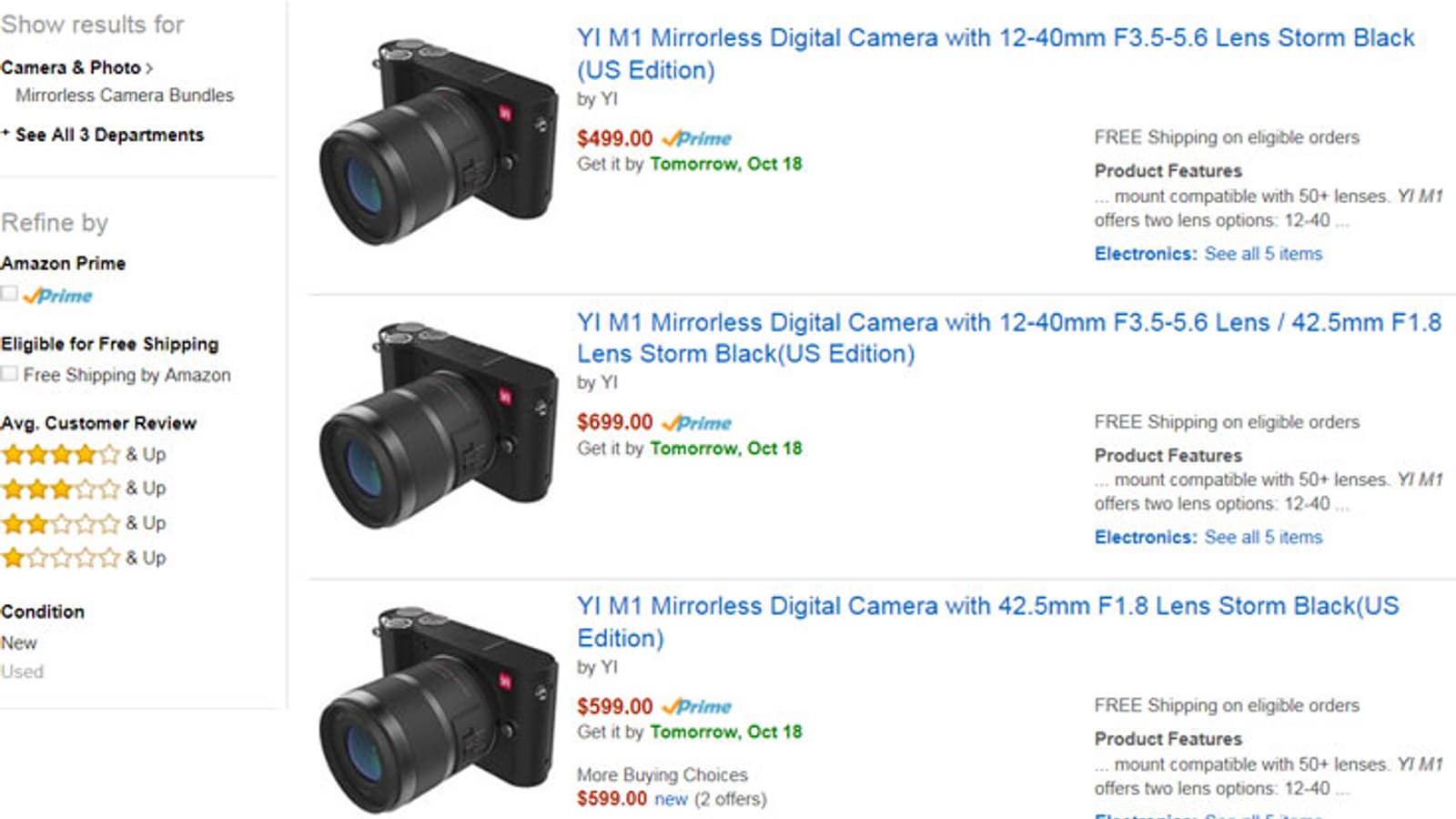Check Free Shipping by Amazon box

click(x=9, y=374)
